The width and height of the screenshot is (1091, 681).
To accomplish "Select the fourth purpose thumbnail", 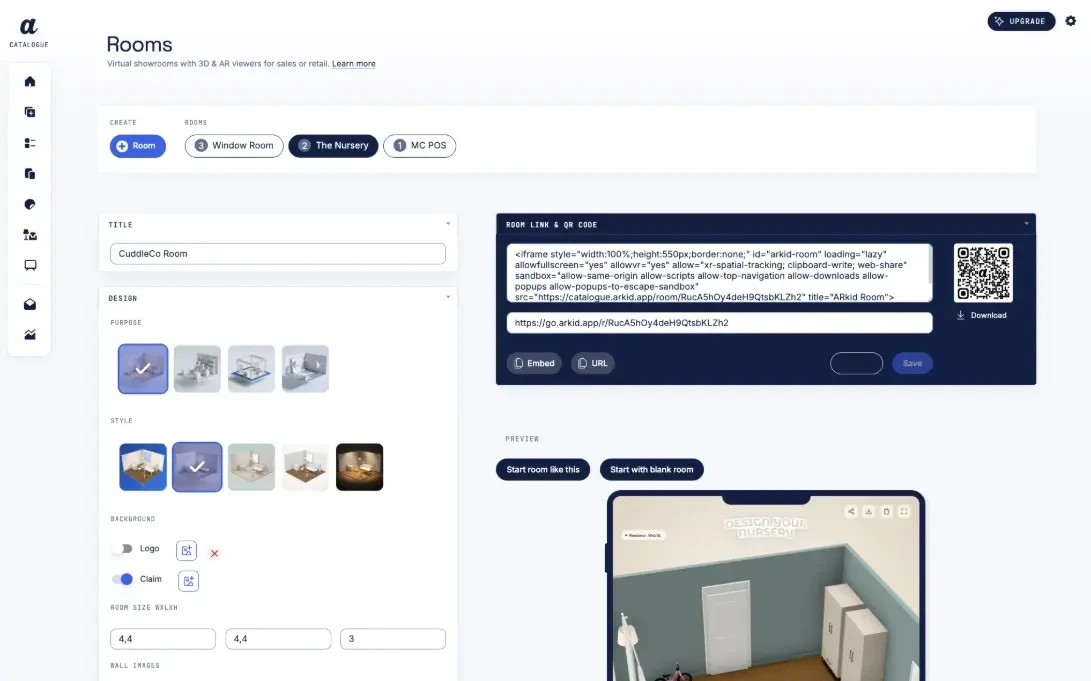I will (x=305, y=369).
